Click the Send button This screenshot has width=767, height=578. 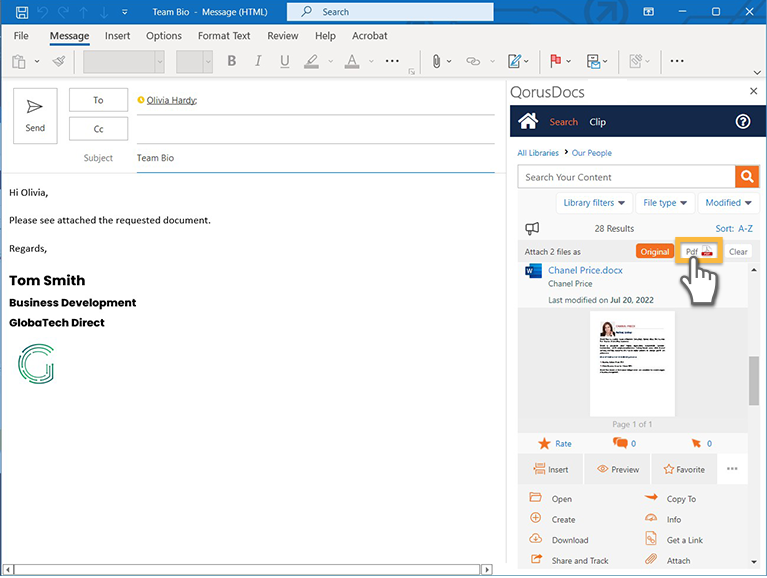35,116
